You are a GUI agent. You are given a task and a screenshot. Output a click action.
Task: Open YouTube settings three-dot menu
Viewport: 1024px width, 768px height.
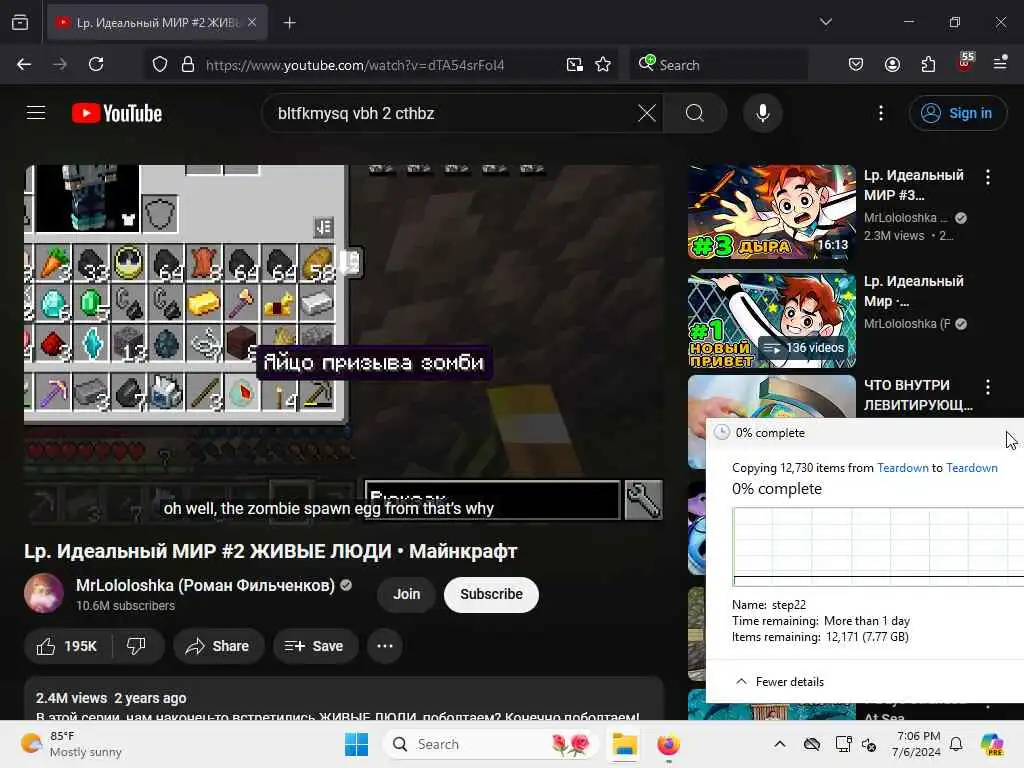pos(881,113)
